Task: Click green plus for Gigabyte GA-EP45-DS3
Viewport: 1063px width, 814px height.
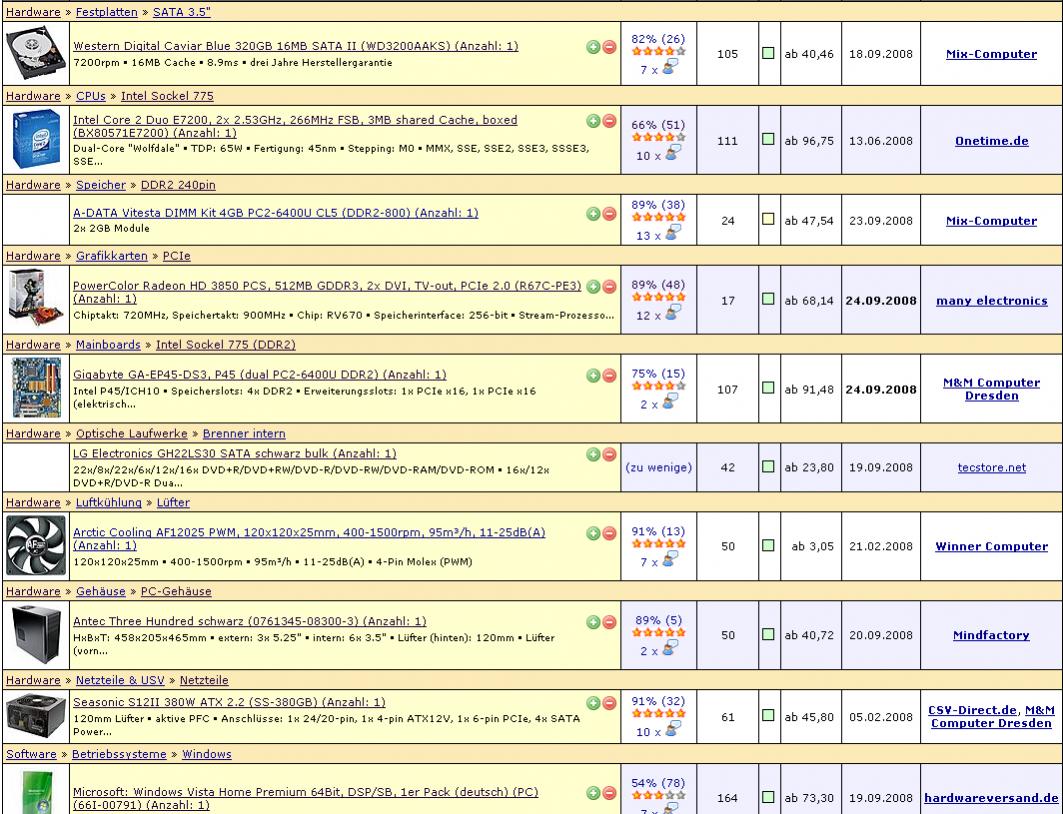Action: pos(593,375)
